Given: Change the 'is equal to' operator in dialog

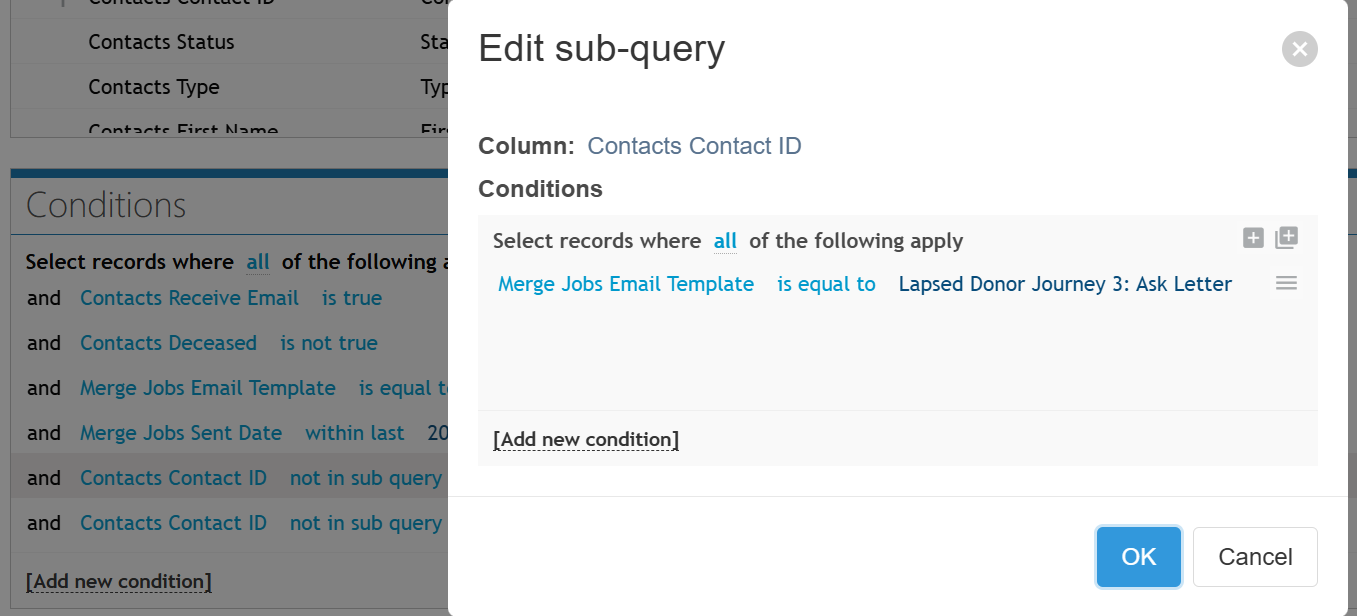Looking at the screenshot, I should click(826, 284).
